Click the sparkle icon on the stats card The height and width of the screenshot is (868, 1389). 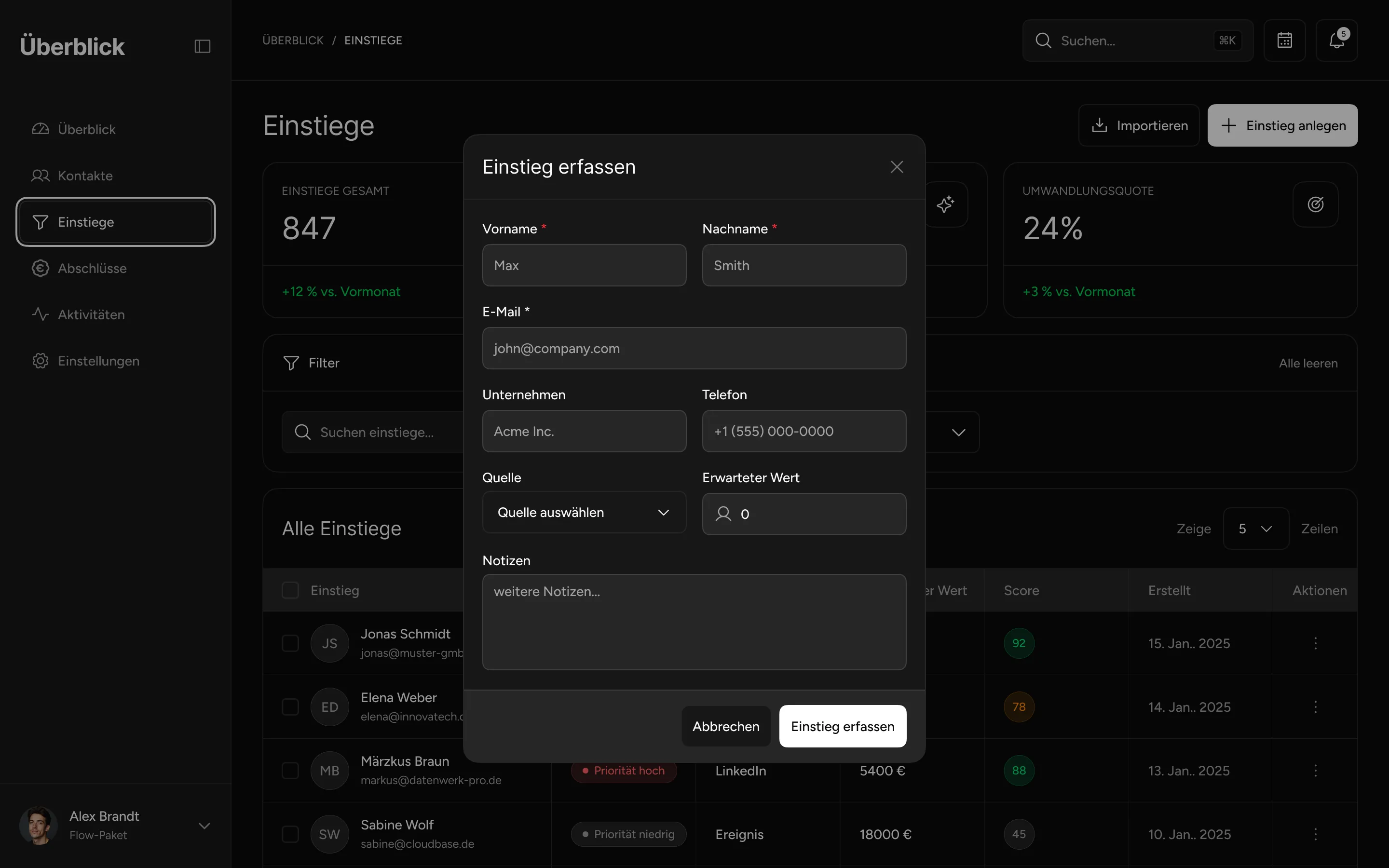coord(945,204)
